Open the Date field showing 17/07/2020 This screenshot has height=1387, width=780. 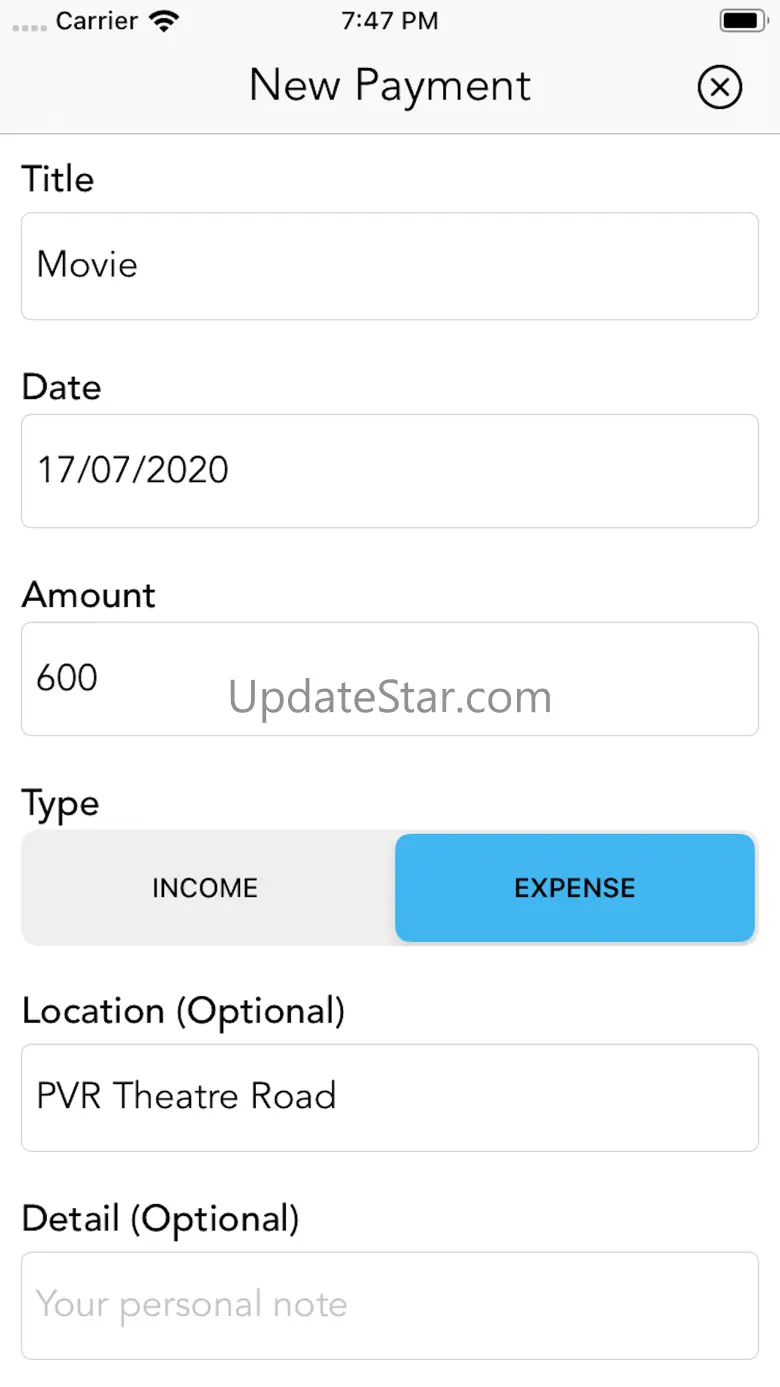pyautogui.click(x=390, y=470)
